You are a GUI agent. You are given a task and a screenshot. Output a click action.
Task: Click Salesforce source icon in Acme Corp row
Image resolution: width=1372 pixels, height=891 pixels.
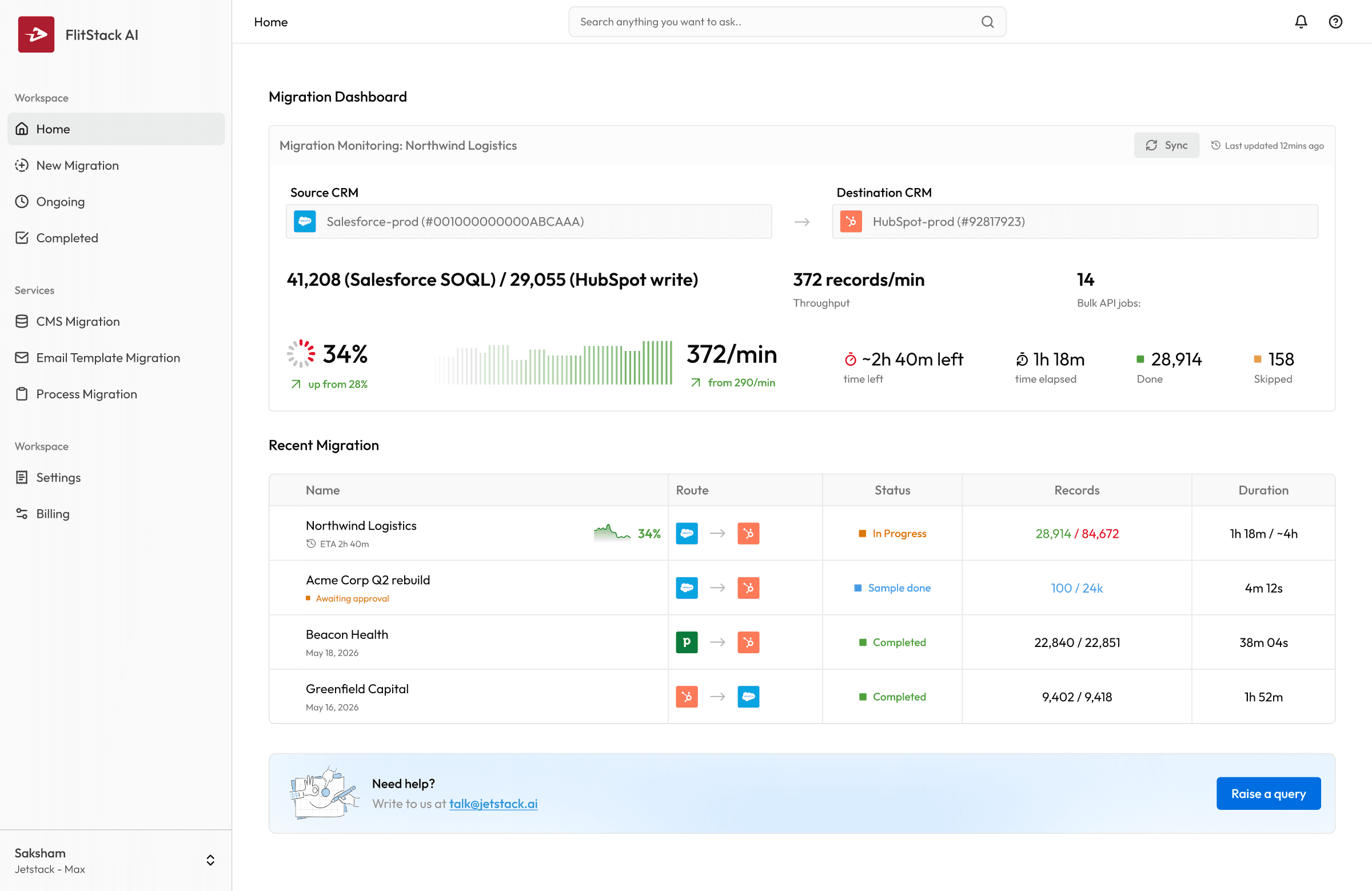coord(686,588)
